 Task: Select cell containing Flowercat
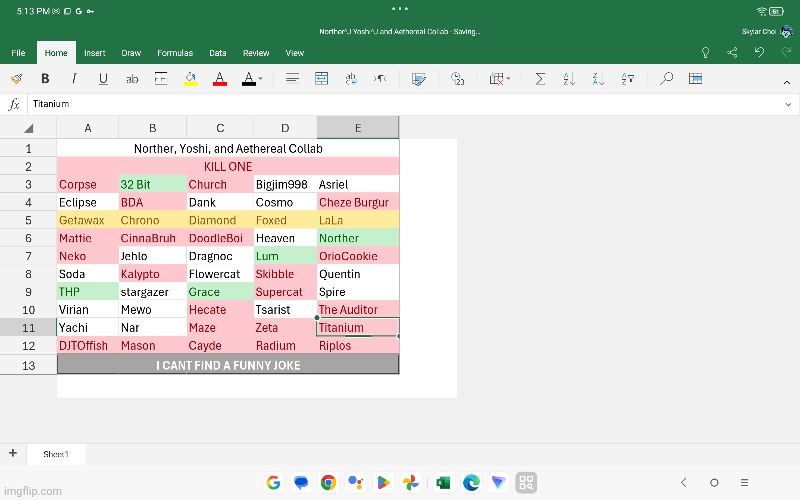(220, 274)
